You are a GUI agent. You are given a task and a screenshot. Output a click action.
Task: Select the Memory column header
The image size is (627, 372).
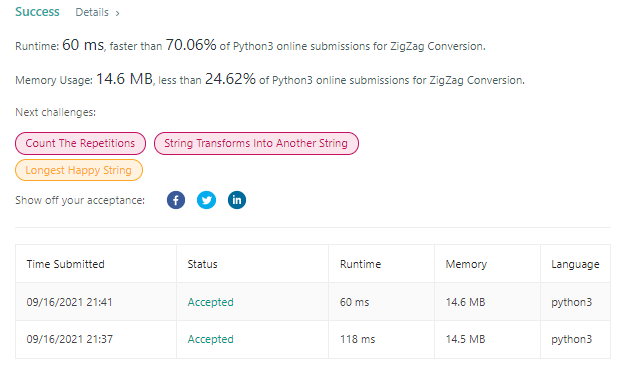(x=466, y=264)
